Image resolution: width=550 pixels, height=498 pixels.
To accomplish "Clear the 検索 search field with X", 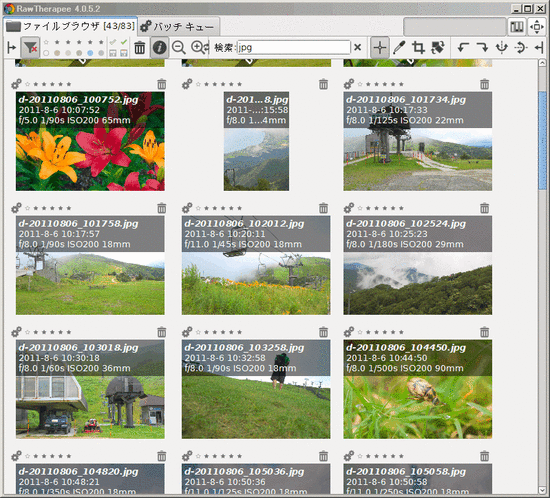I will pos(357,47).
